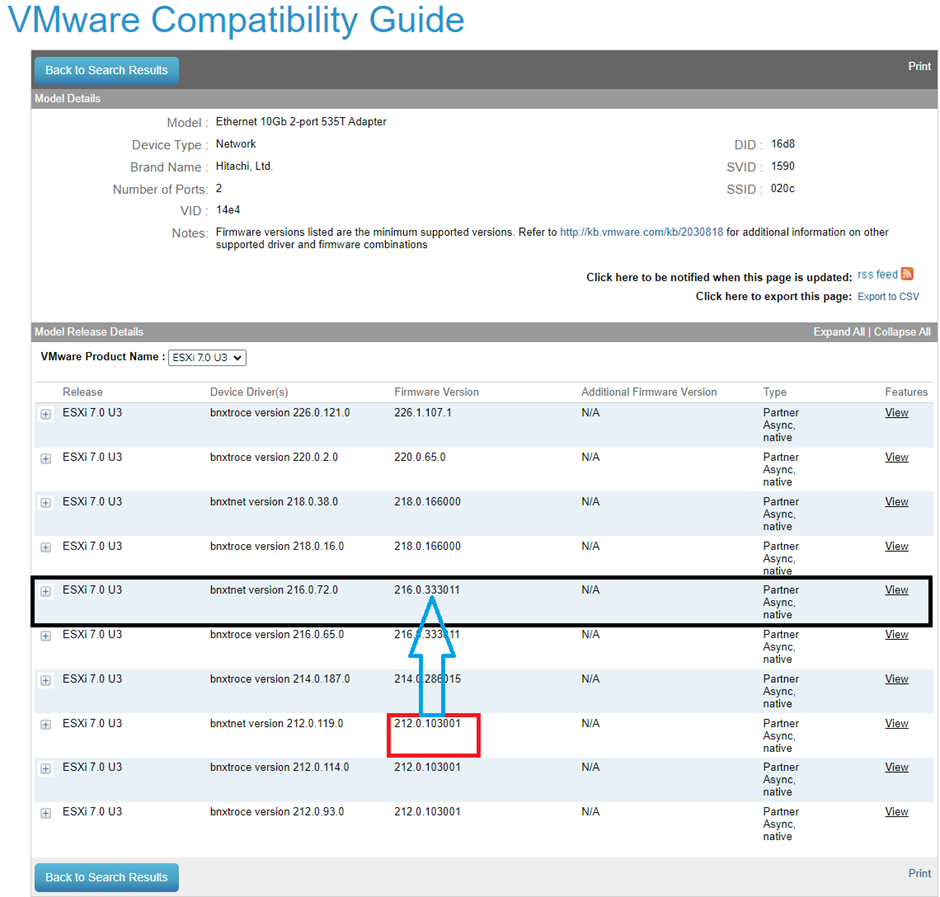This screenshot has width=940, height=897.
Task: Expand the bnxtnet version 212.0.119.0 row
Action: tap(46, 724)
